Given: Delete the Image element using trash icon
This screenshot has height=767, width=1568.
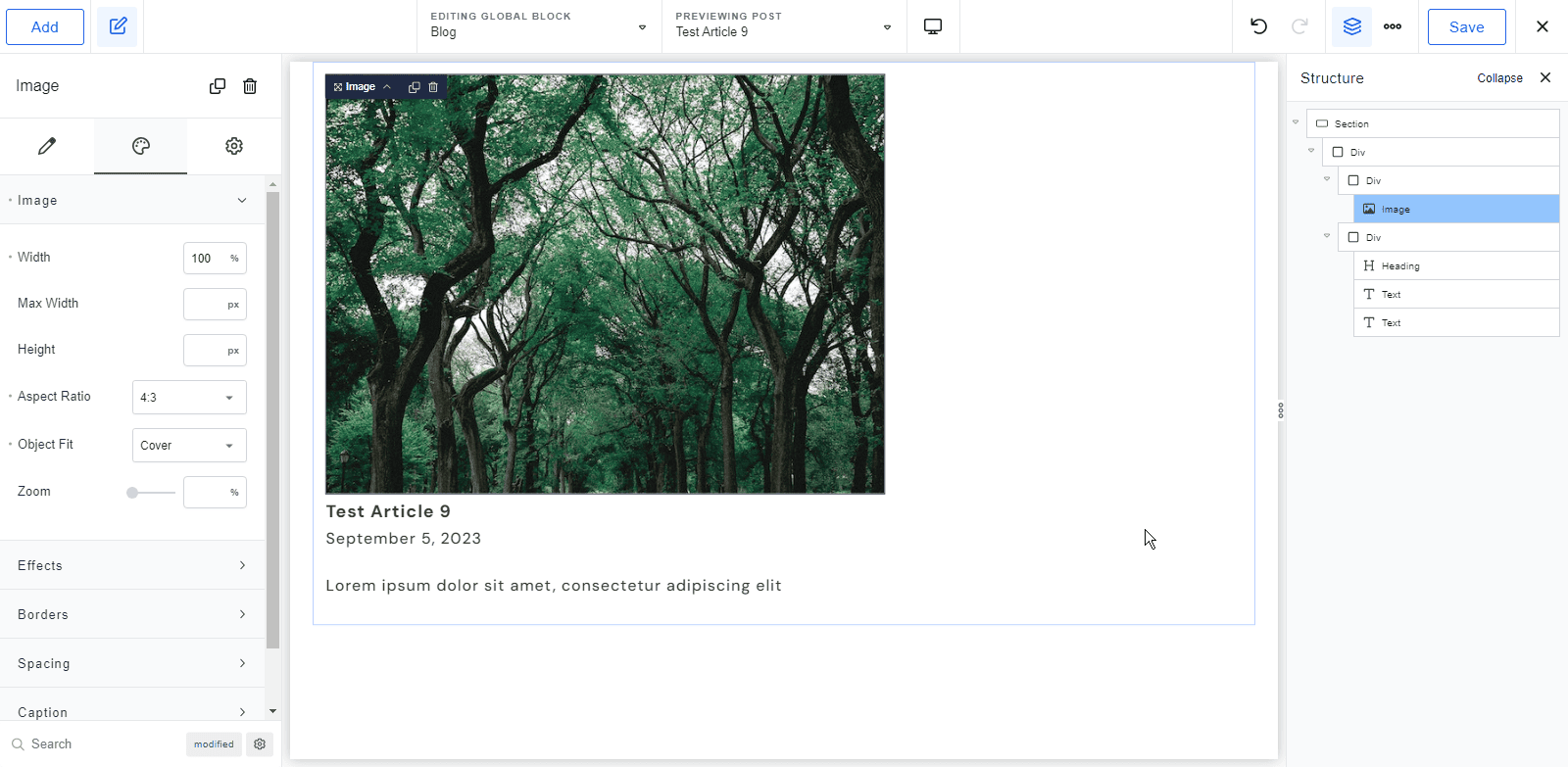Looking at the screenshot, I should point(250,86).
